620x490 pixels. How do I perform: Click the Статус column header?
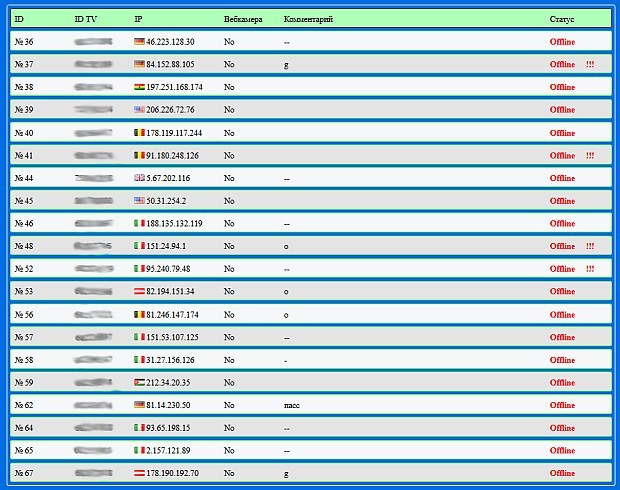click(x=561, y=19)
